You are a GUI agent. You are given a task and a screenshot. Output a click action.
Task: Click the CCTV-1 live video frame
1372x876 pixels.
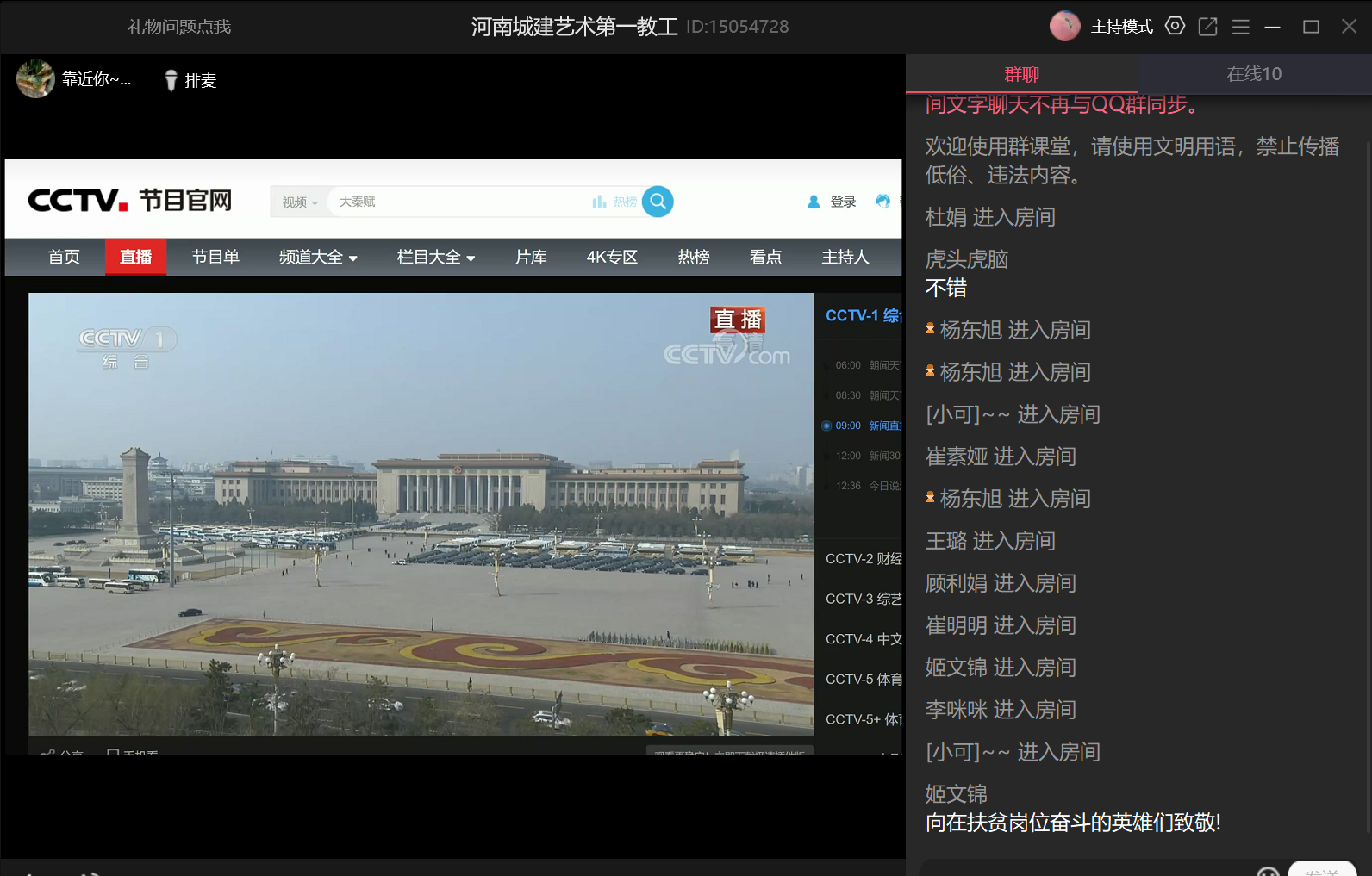(x=421, y=513)
